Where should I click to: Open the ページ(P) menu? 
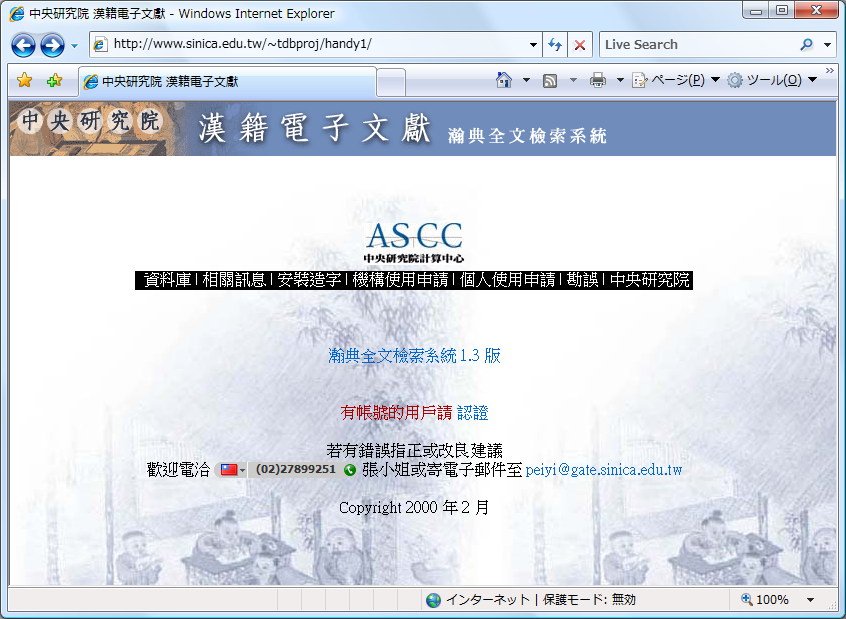[676, 80]
